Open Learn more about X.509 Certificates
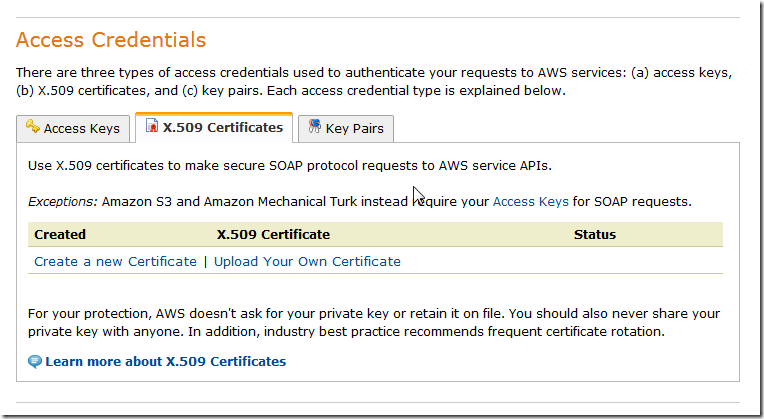Screen dimensions: 764x419 (x=165, y=361)
